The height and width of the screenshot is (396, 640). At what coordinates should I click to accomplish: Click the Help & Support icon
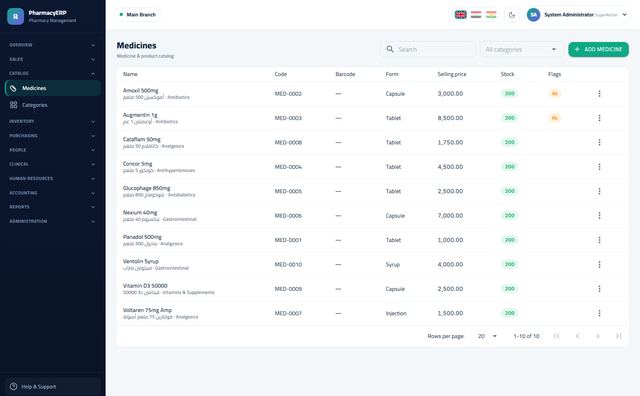click(x=13, y=386)
